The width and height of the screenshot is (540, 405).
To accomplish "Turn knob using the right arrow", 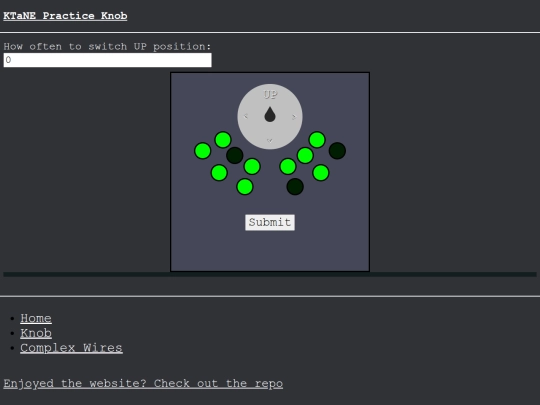I will point(294,117).
